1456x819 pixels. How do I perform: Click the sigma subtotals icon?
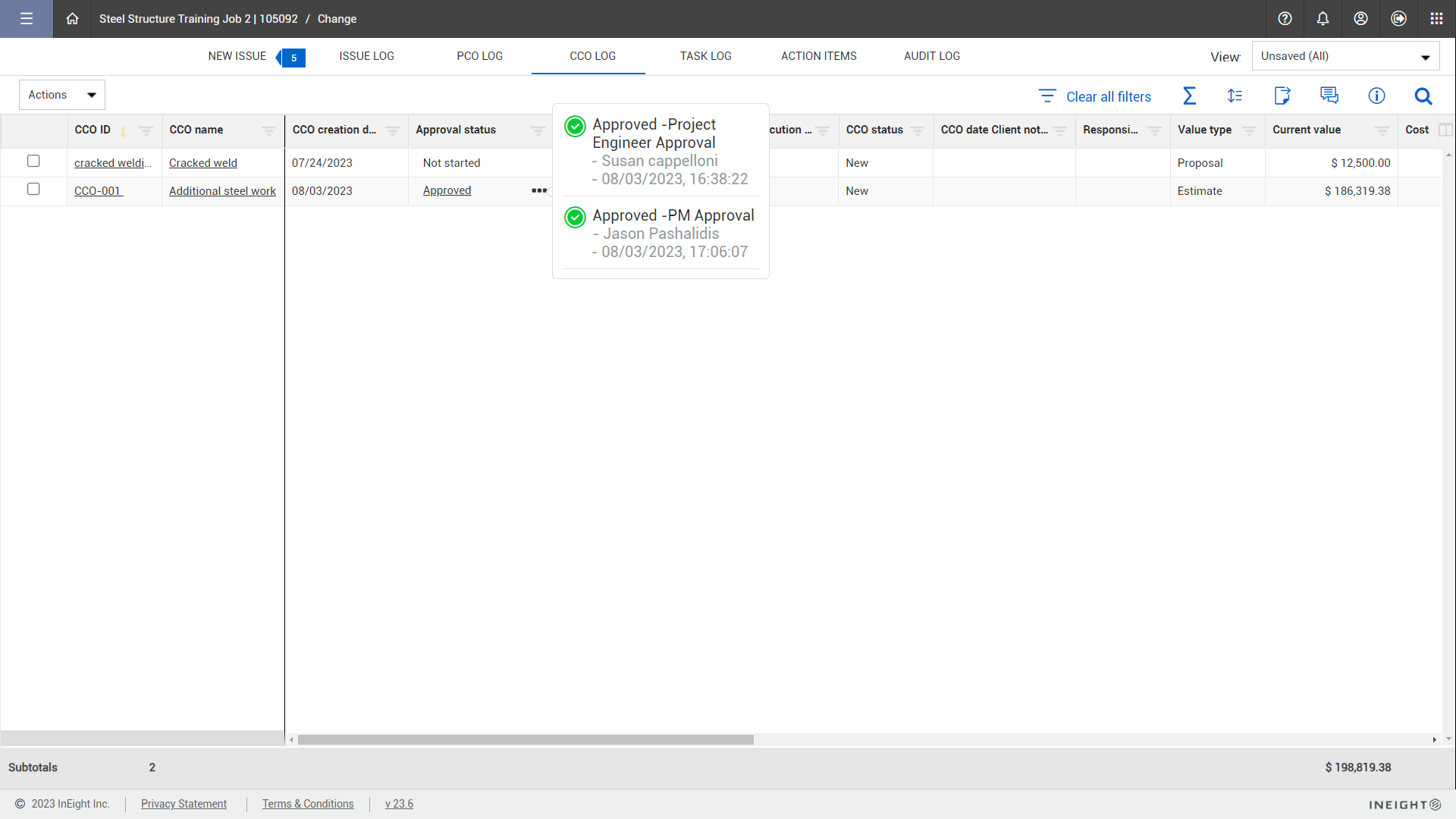1189,96
